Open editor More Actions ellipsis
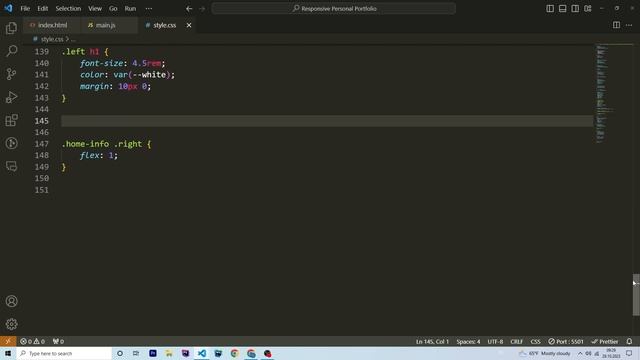This screenshot has height=360, width=640. (629, 25)
